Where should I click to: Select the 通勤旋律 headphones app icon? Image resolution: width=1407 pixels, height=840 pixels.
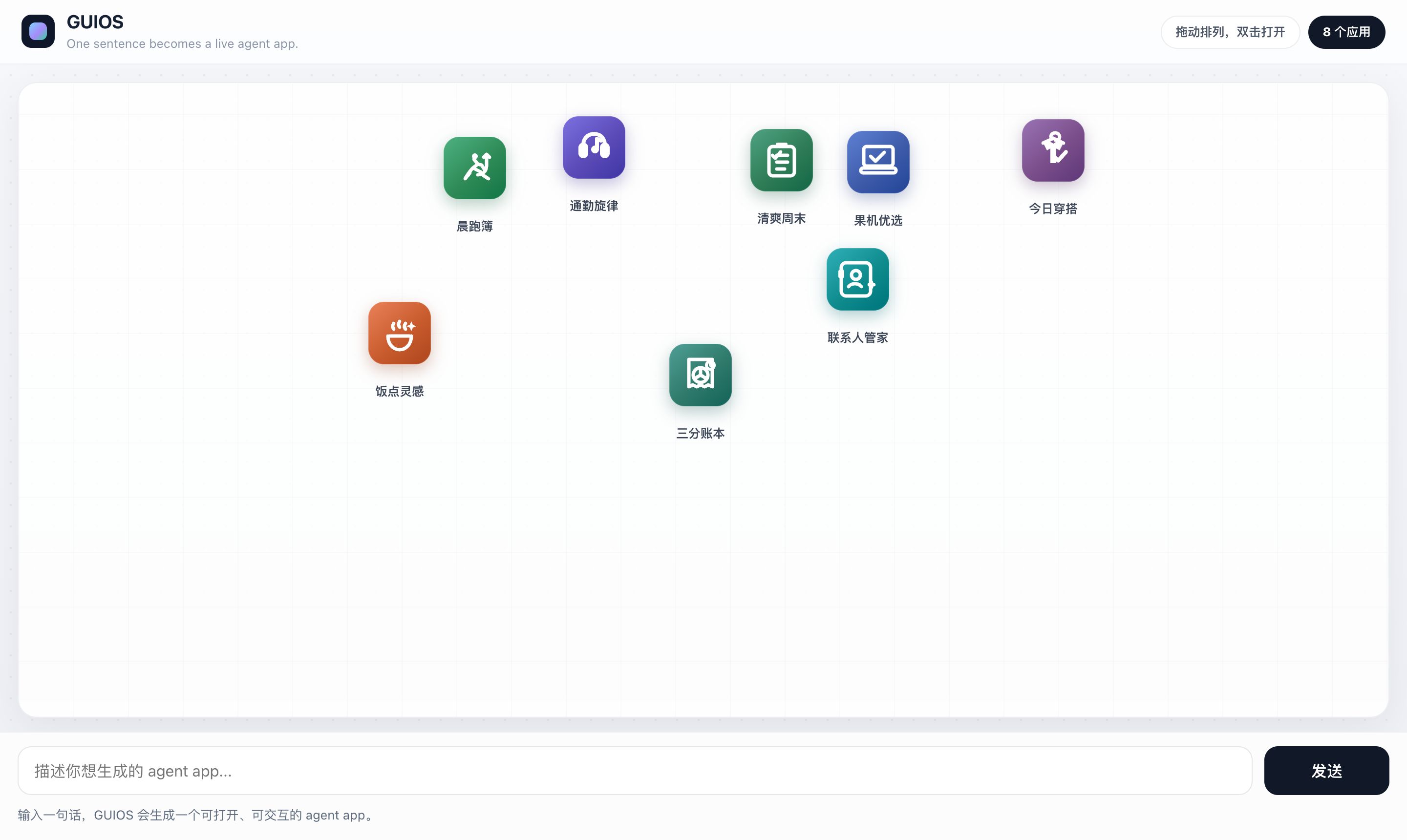(594, 148)
